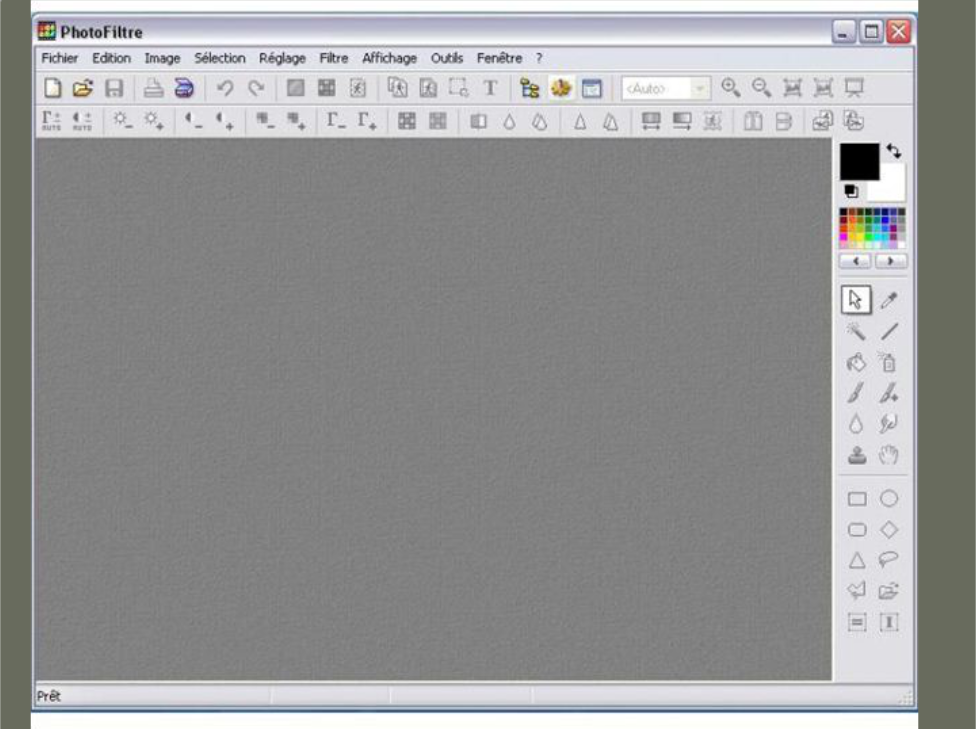Decrease contrast with half-circle minus icon
Viewport: 977px width, 729px height.
click(x=194, y=120)
